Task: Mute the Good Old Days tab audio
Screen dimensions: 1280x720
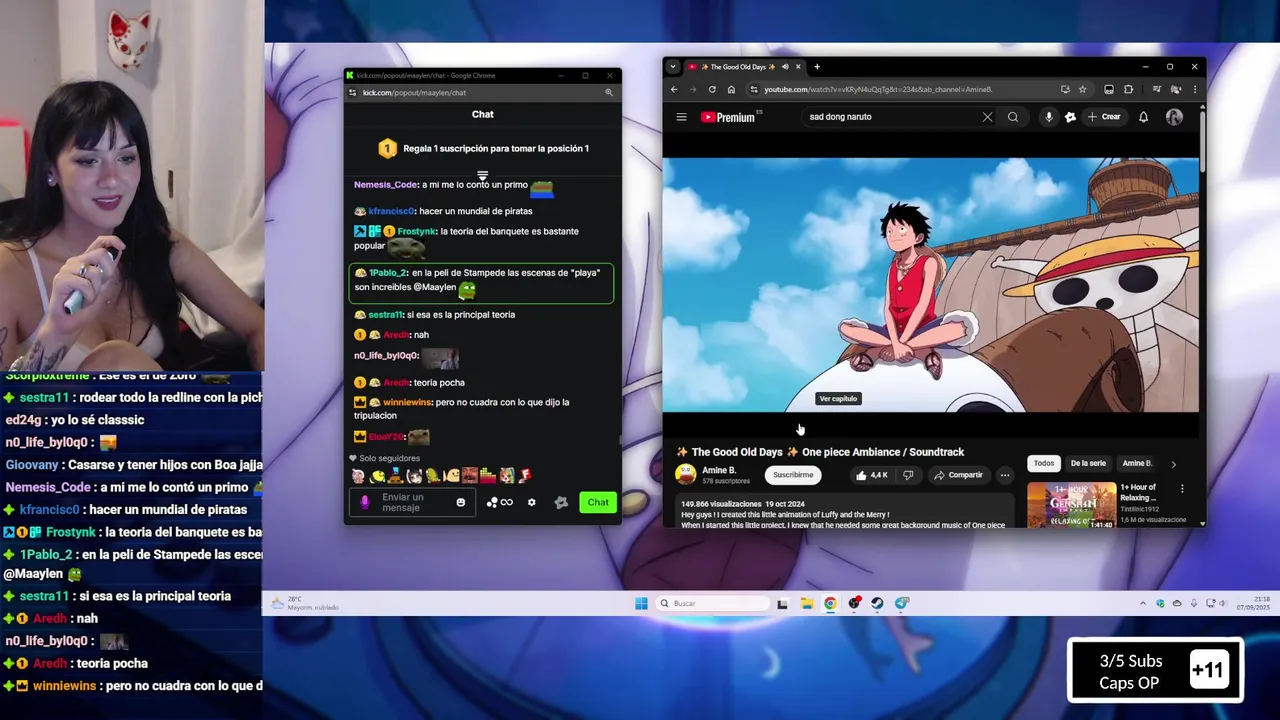Action: [x=785, y=67]
